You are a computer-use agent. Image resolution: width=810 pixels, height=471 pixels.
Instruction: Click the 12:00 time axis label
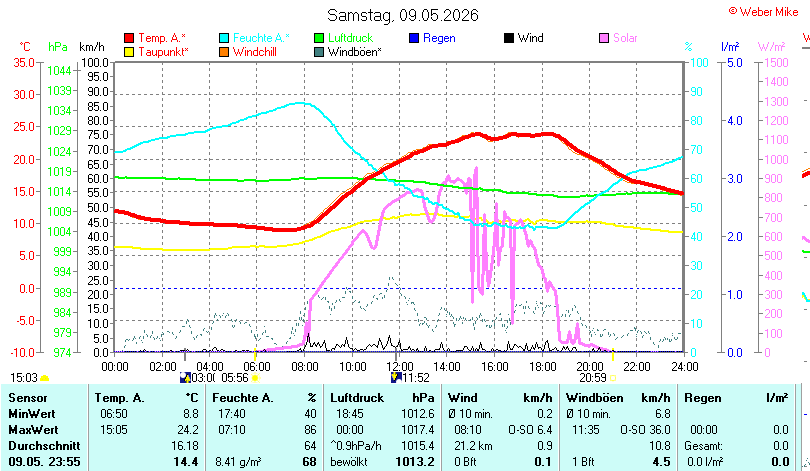400,367
